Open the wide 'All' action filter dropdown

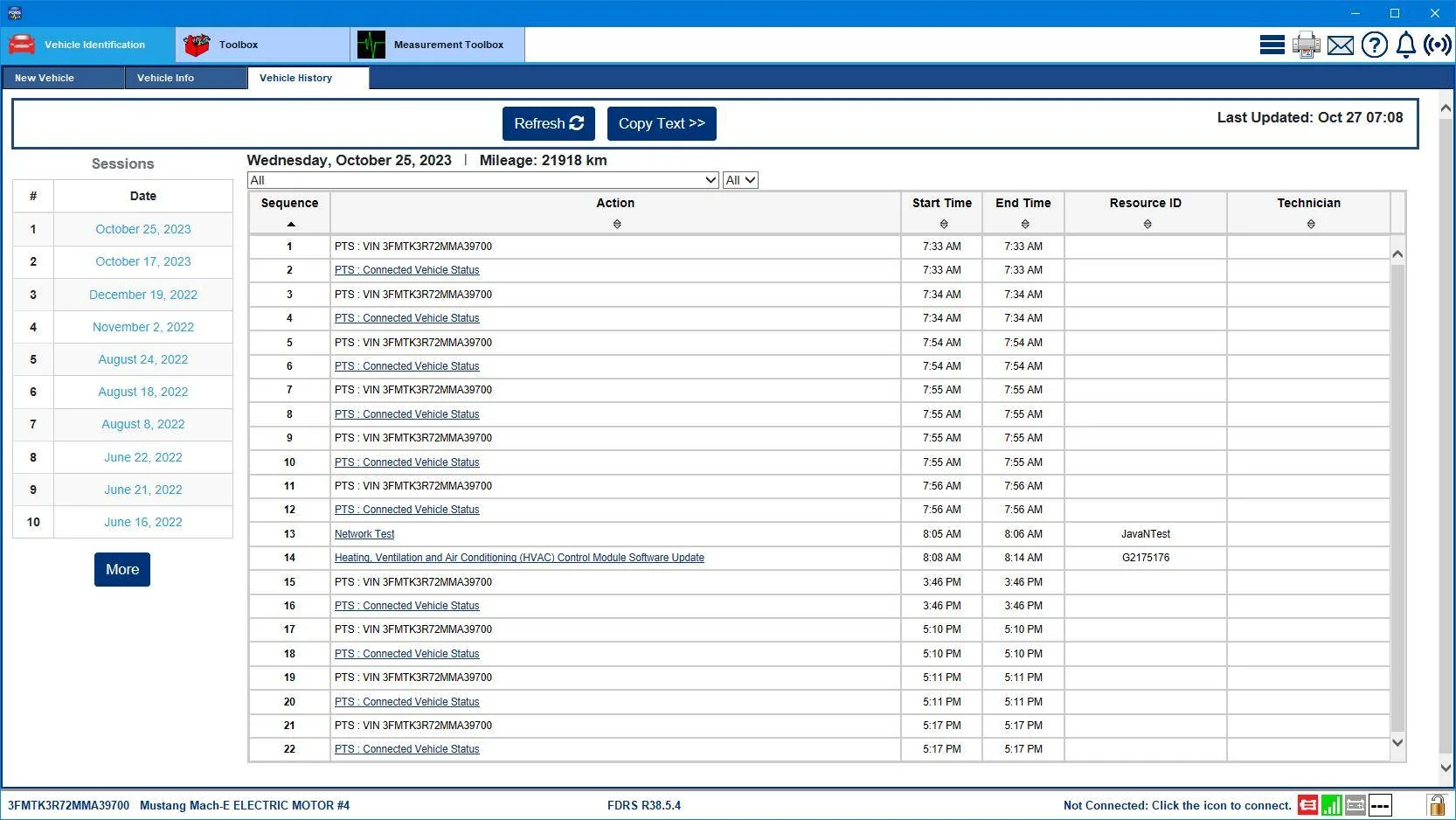click(x=483, y=180)
